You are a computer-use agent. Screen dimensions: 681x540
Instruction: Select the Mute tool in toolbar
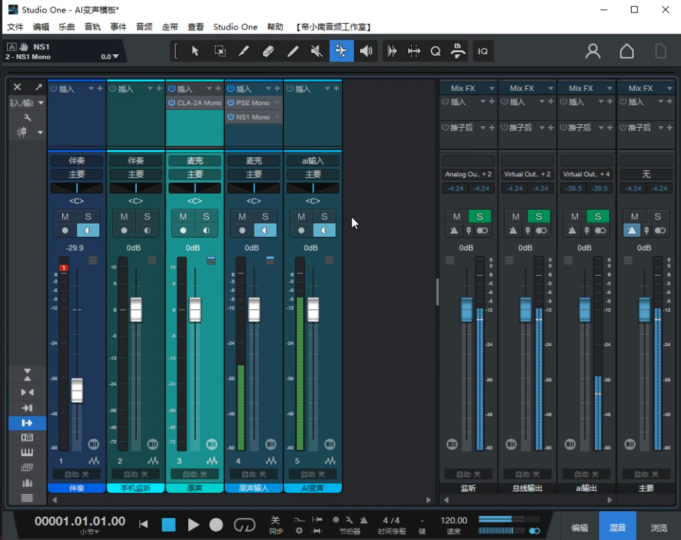click(317, 51)
